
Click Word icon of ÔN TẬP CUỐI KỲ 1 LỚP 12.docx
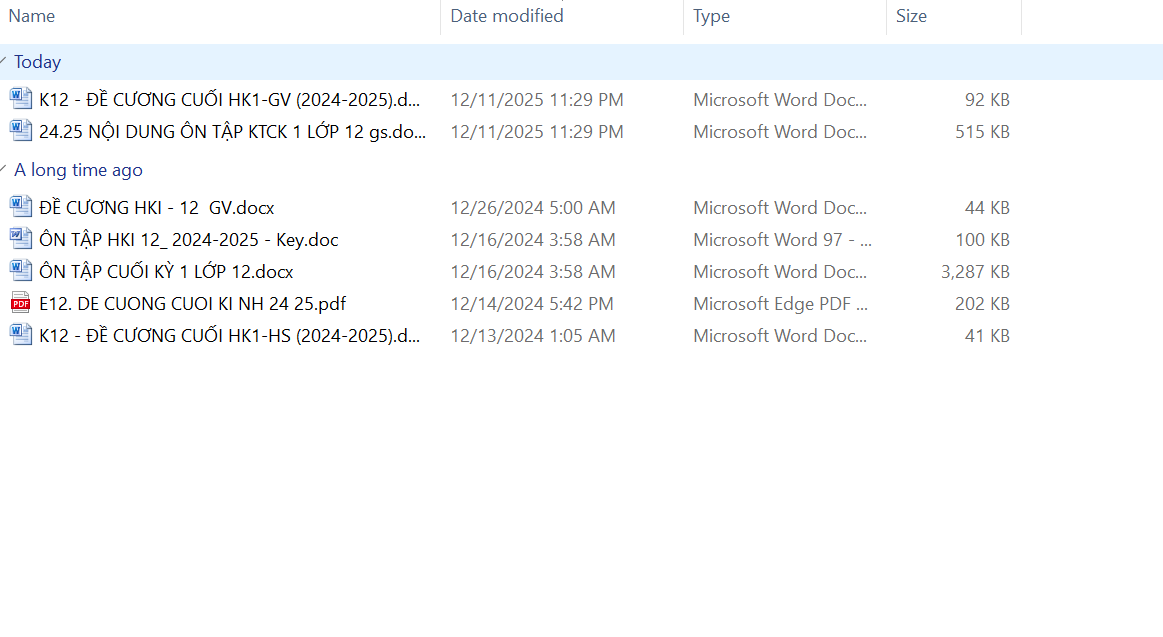(20, 271)
